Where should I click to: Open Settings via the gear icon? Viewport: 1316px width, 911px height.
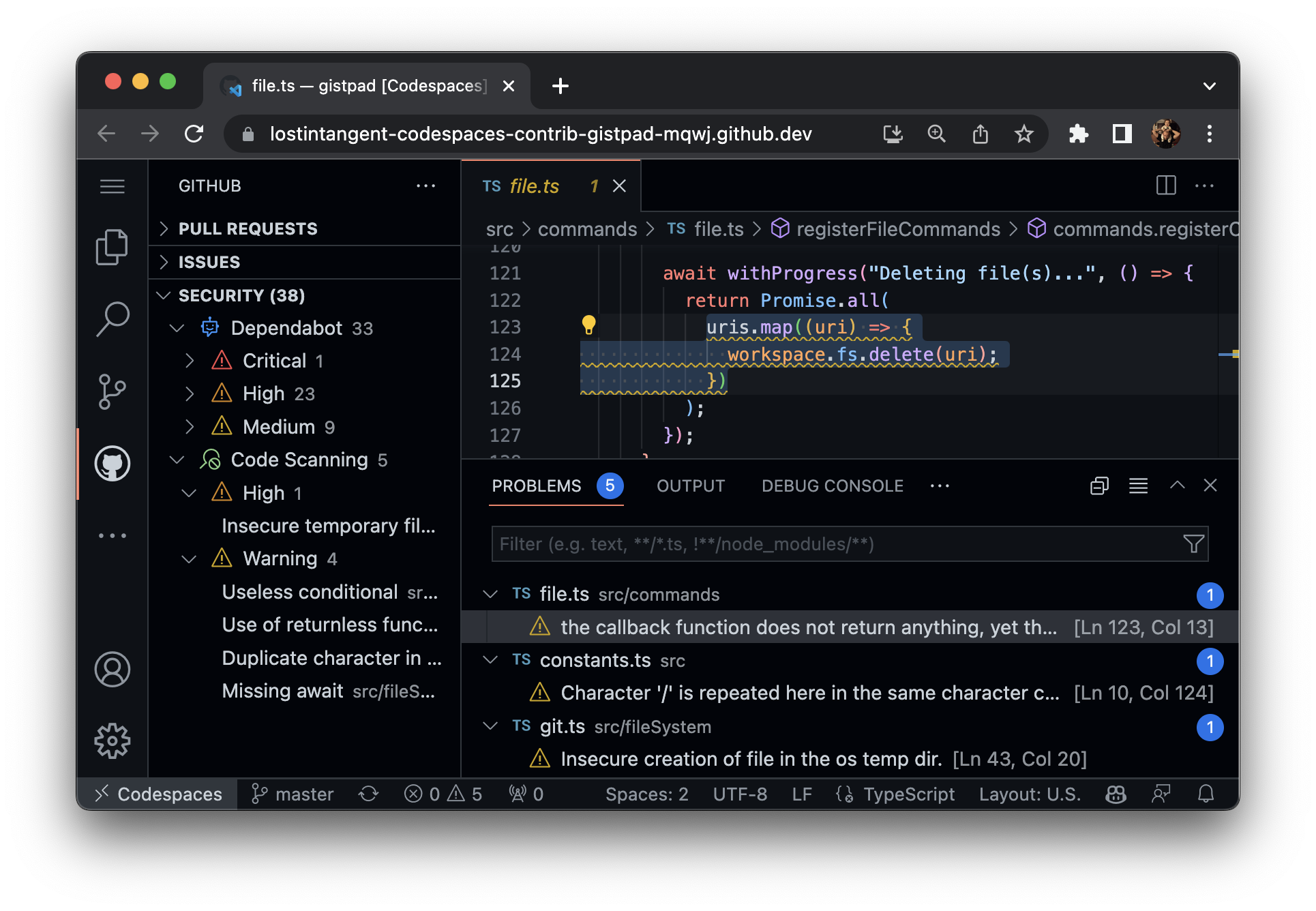pyautogui.click(x=113, y=741)
